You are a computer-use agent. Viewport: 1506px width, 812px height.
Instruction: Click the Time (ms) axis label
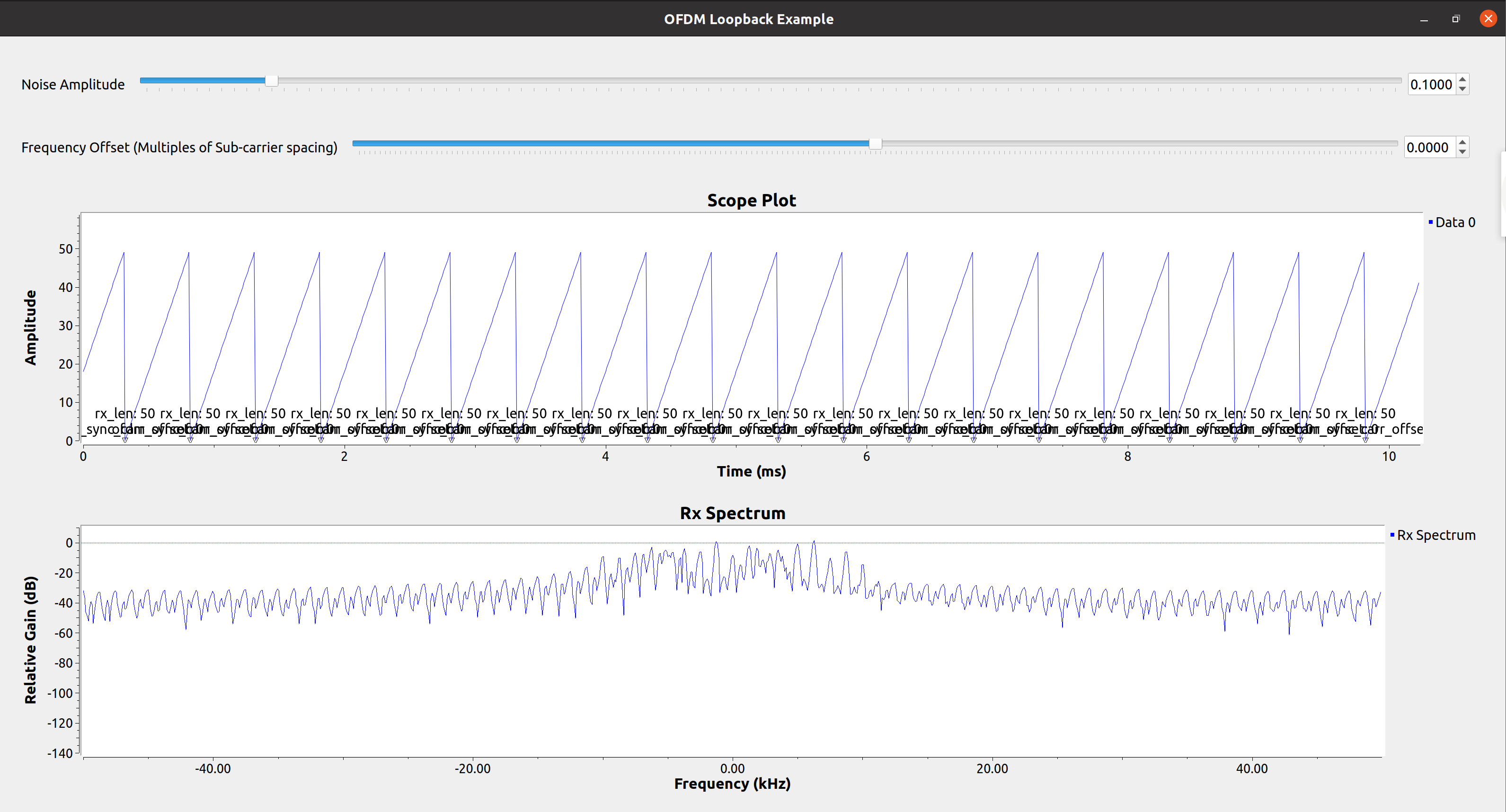click(751, 471)
